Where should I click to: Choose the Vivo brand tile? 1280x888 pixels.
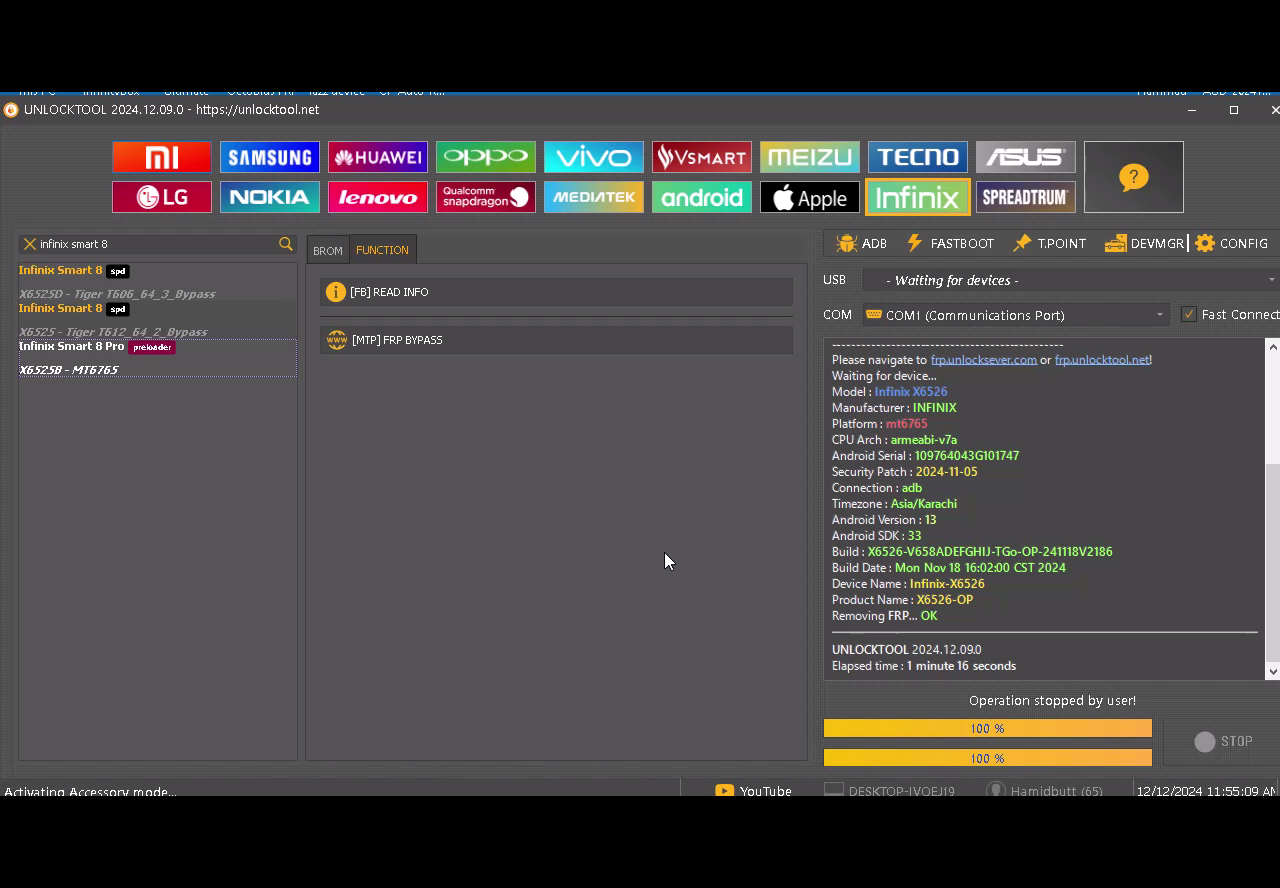(x=594, y=157)
